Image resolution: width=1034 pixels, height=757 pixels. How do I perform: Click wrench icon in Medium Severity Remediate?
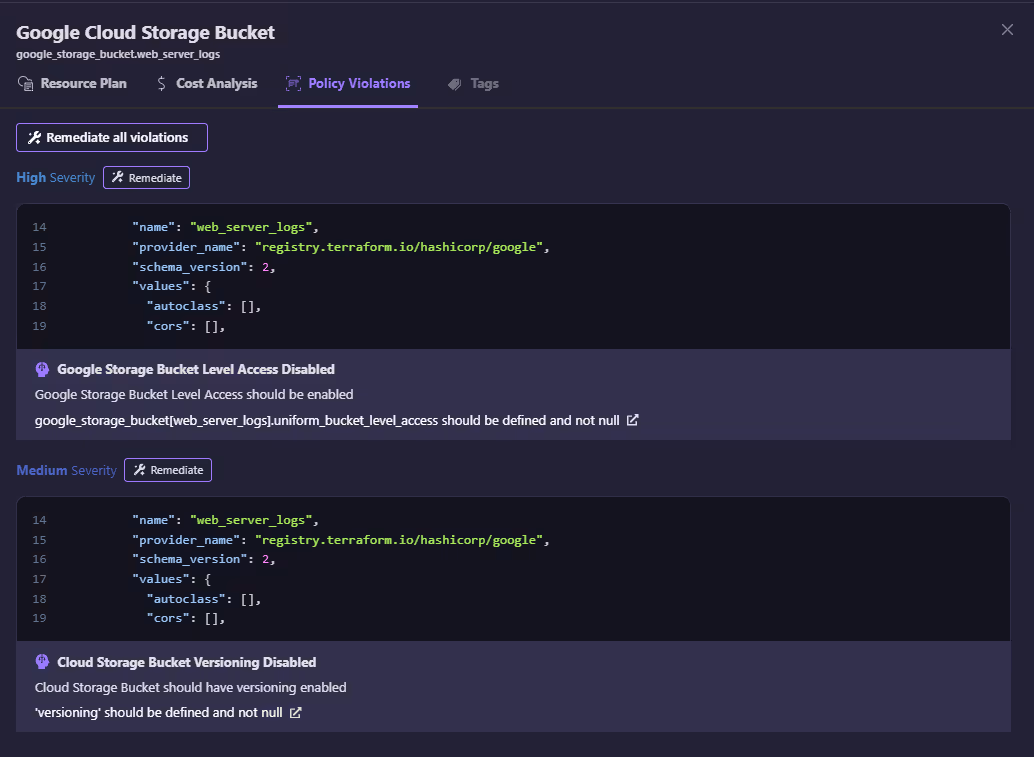(139, 469)
